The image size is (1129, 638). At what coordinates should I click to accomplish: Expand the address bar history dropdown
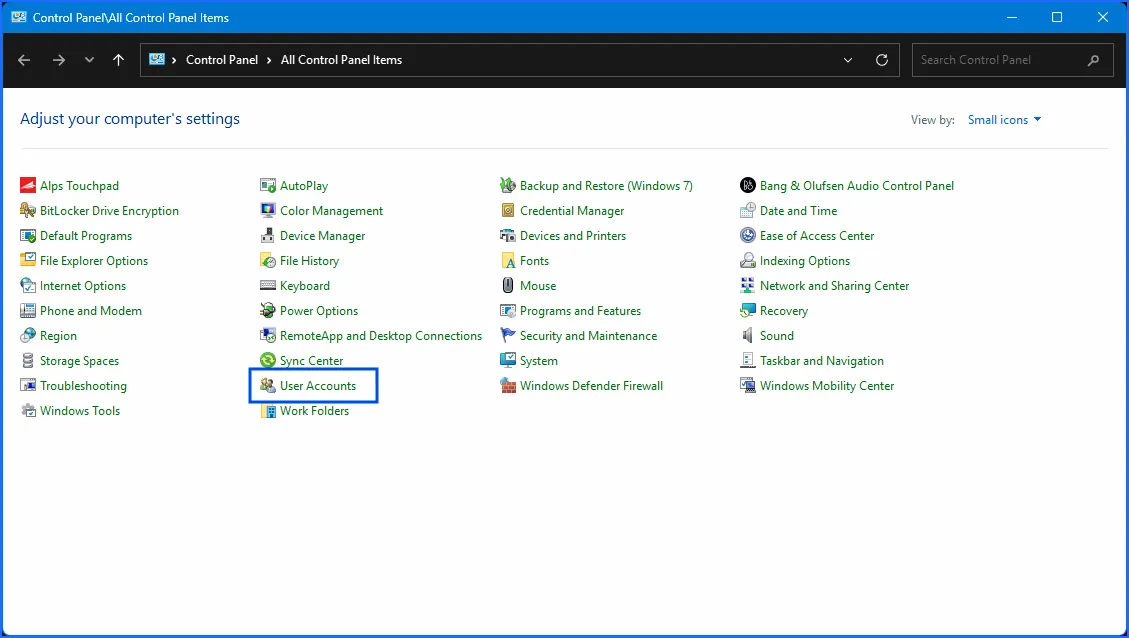coord(848,60)
